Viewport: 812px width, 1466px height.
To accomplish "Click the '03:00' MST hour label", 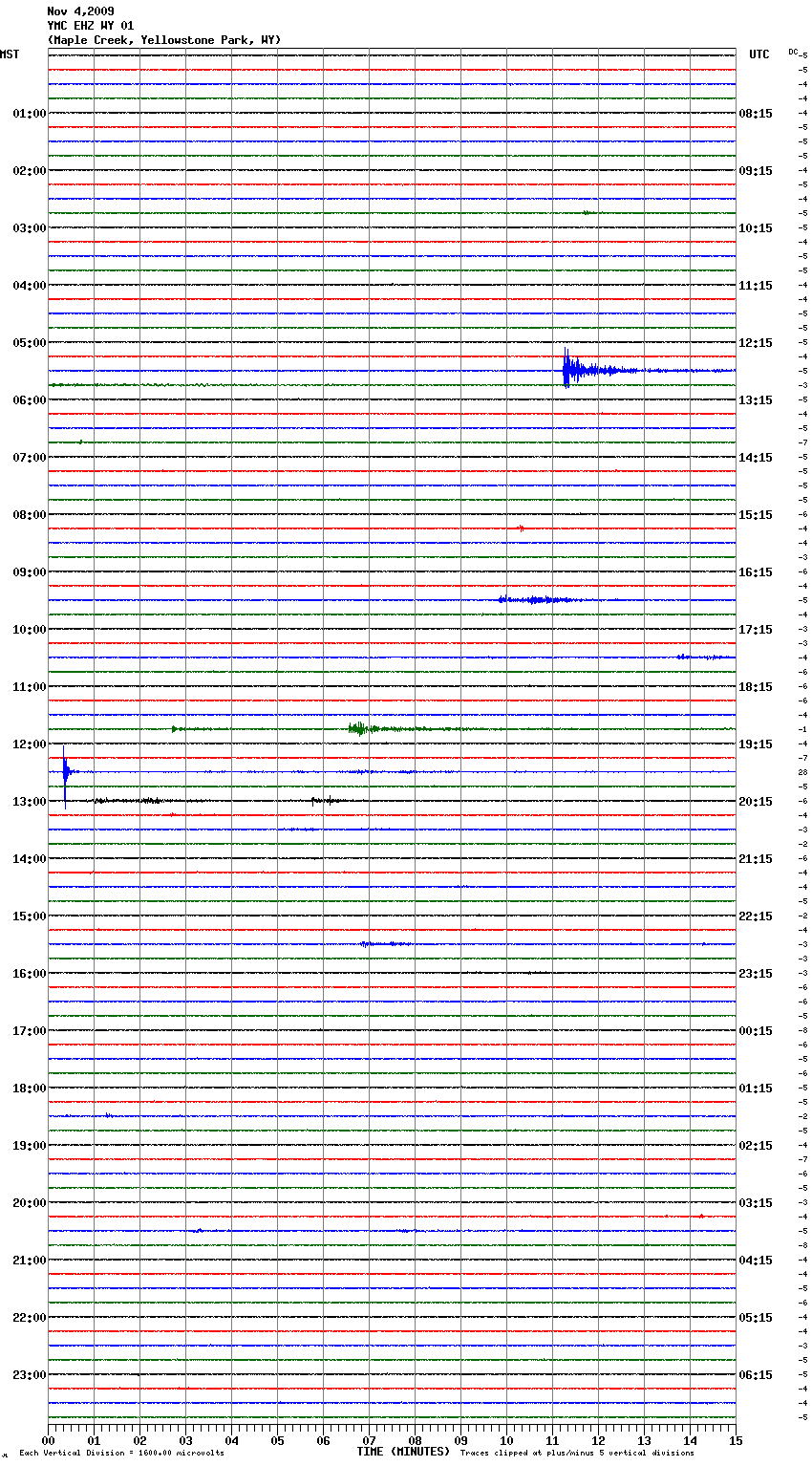I will tap(30, 228).
